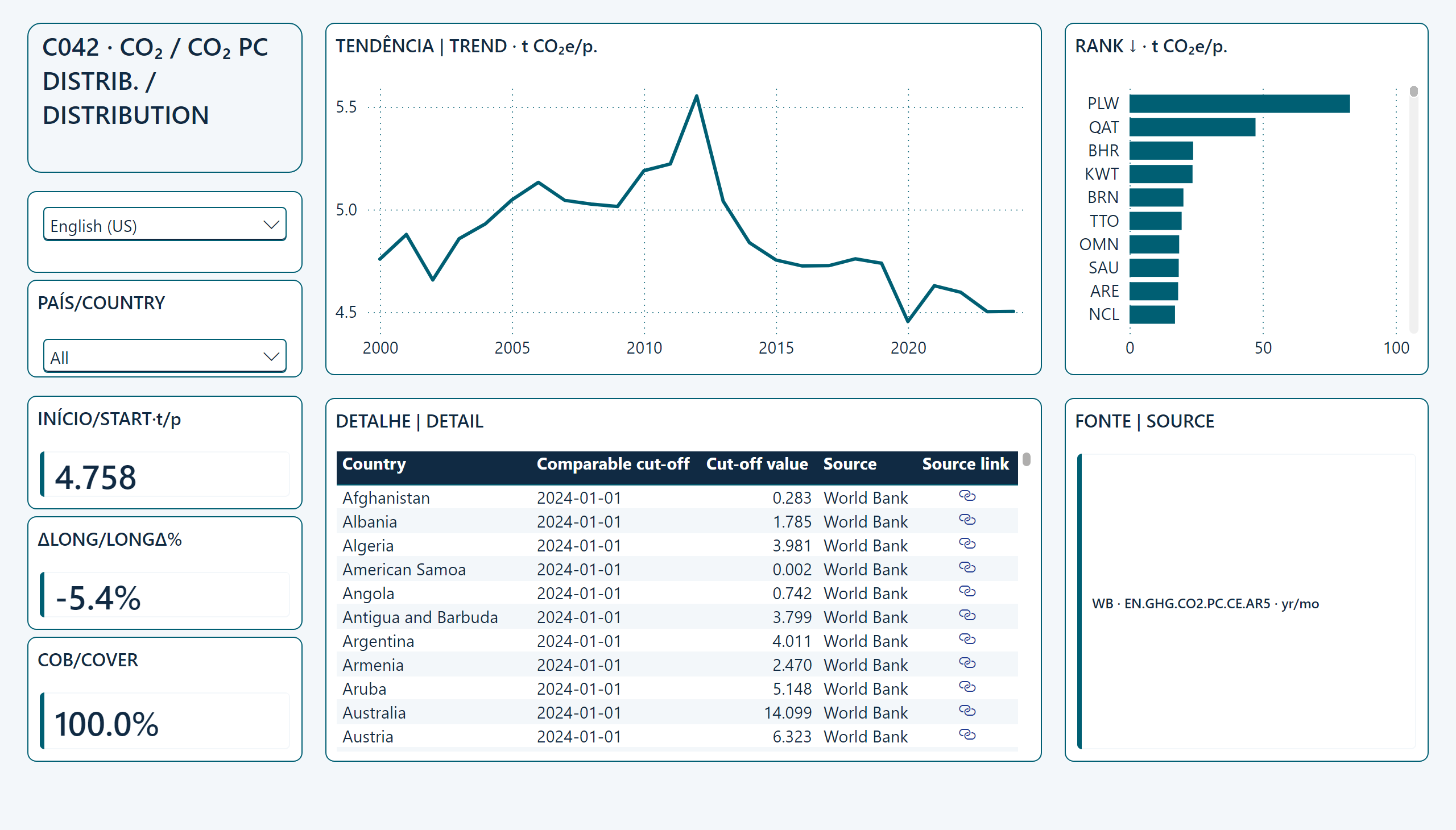Click the Algeria country cell
This screenshot has height=830, width=1456.
(368, 546)
